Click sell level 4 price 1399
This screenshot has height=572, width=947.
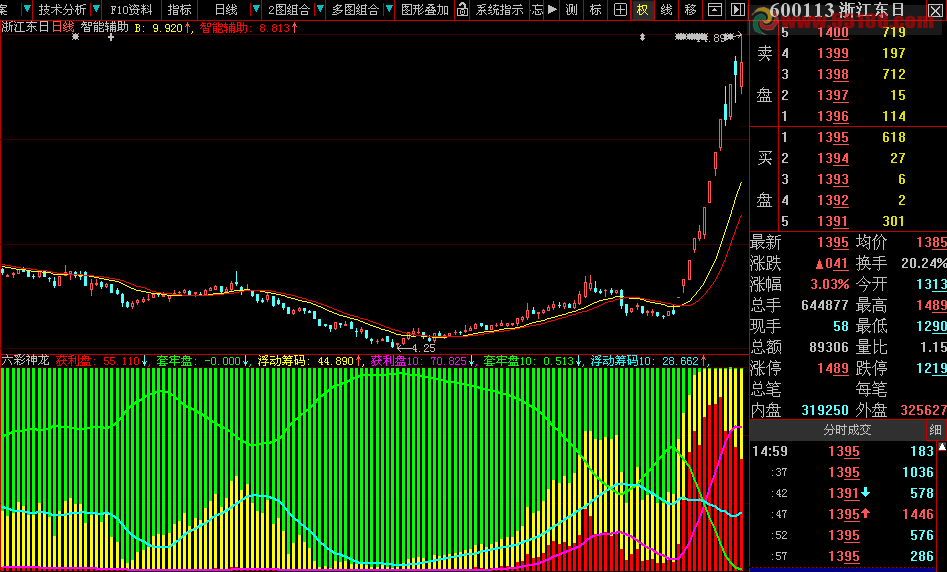(x=833, y=53)
